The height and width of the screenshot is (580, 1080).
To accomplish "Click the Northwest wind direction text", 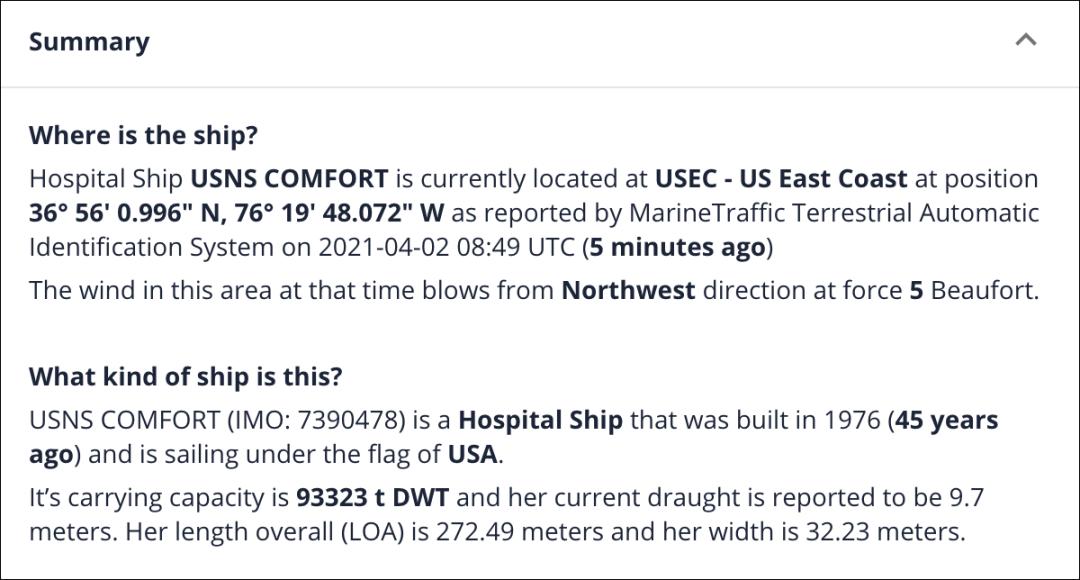I will click(x=628, y=290).
